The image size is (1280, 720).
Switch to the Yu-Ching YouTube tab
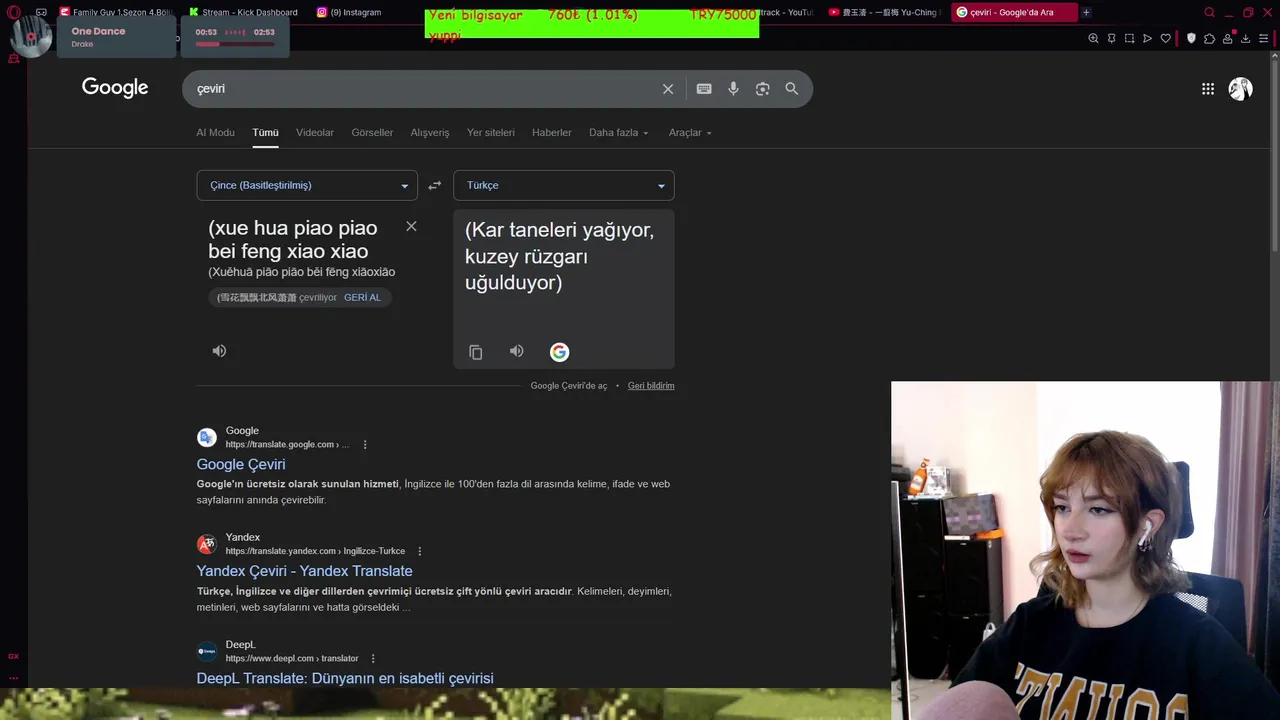pos(886,12)
